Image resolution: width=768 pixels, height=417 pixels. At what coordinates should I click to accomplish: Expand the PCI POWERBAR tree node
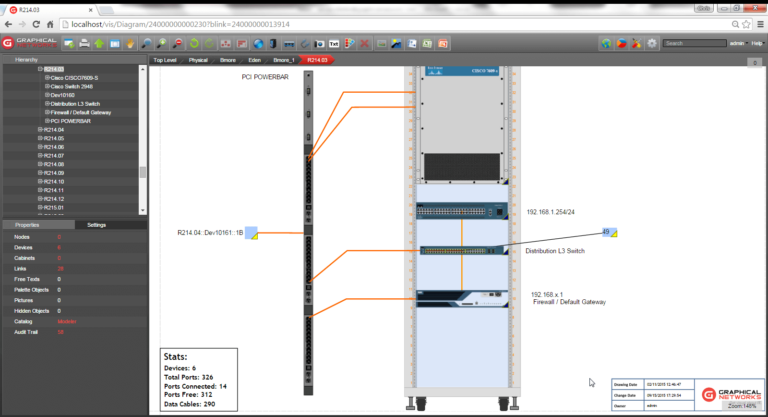[x=47, y=121]
